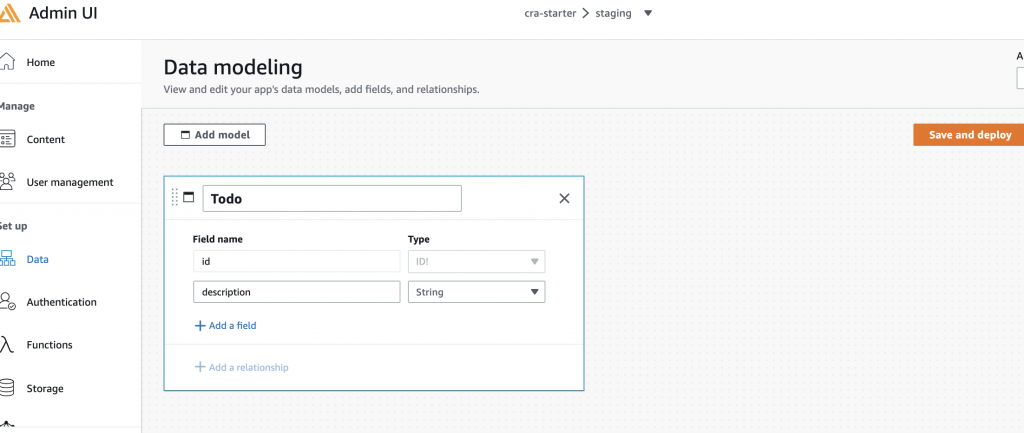Click the Manage section label

pos(16,106)
